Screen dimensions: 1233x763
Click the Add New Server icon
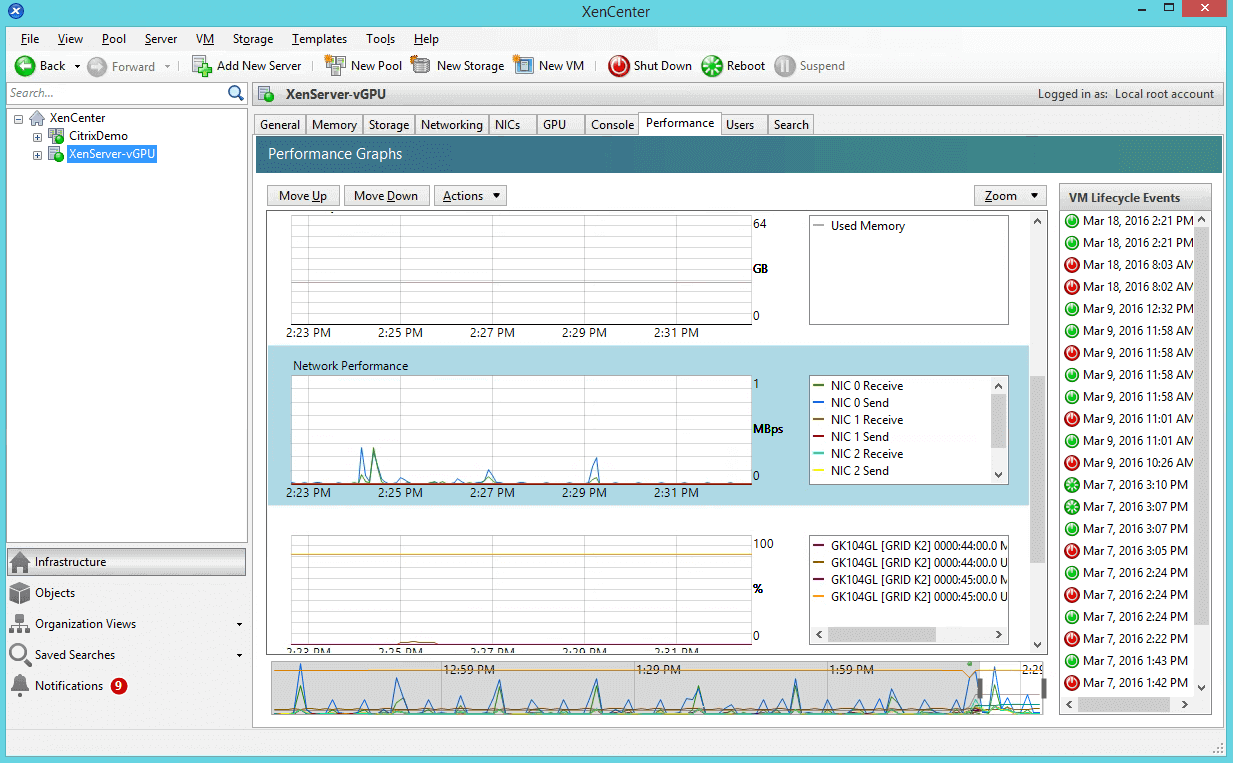coord(202,66)
